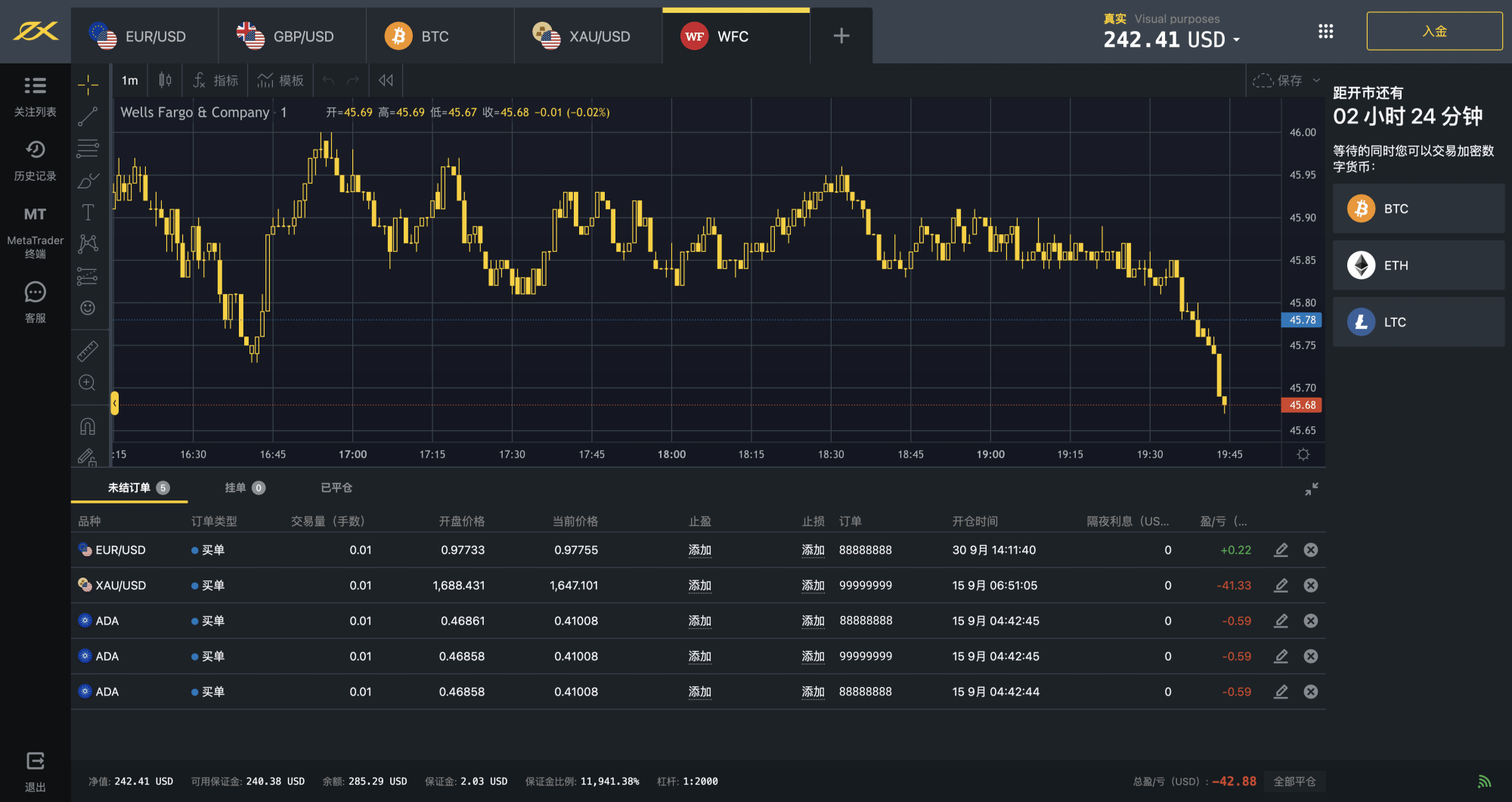Open the 已平仓 closed positions tab
The width and height of the screenshot is (1512, 802).
tap(336, 488)
